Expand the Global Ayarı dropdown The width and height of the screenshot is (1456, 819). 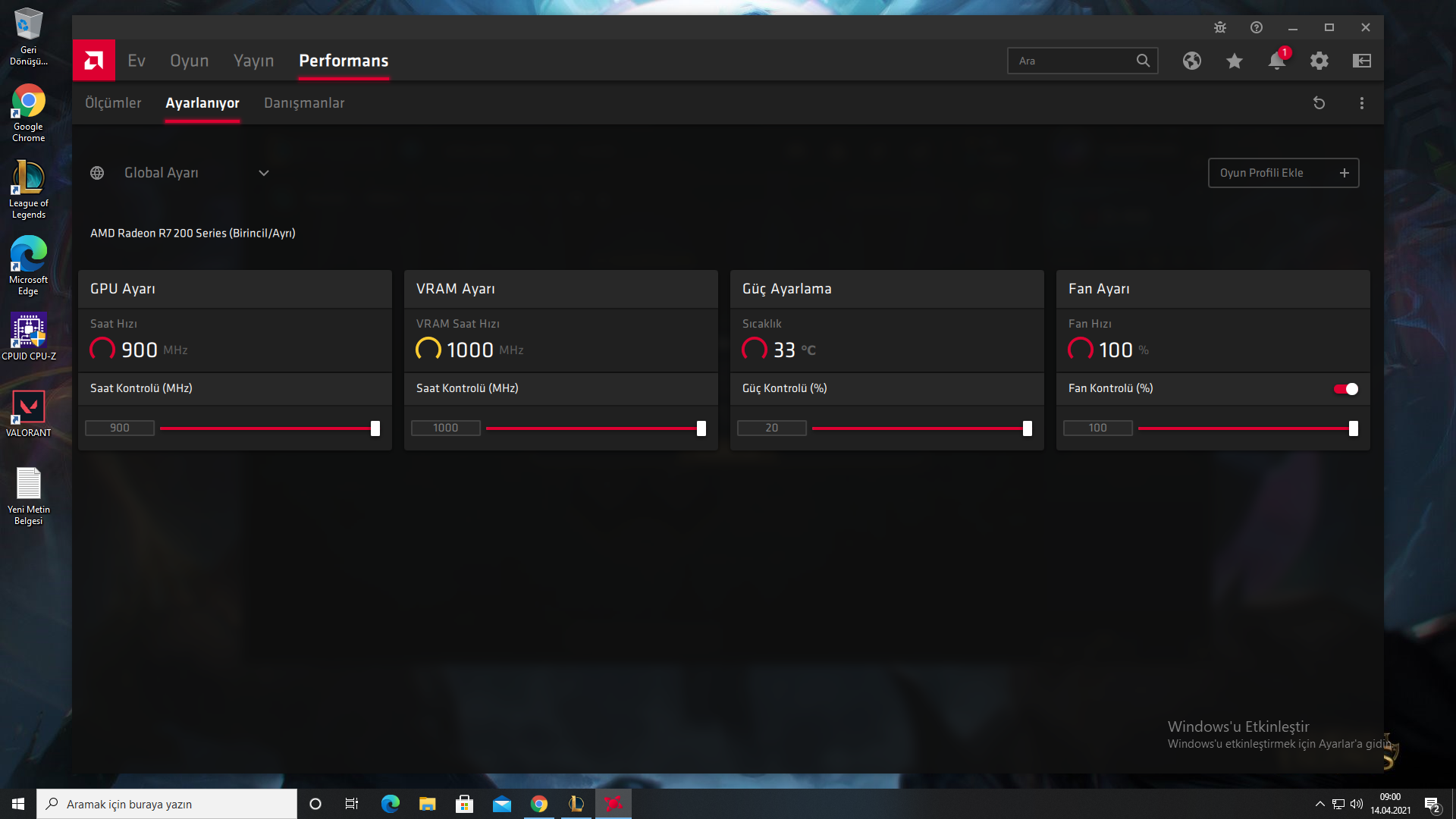[x=263, y=173]
